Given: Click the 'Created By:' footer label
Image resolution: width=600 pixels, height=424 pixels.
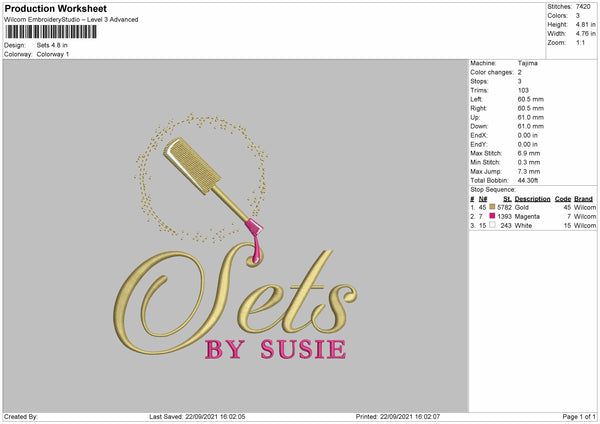Looking at the screenshot, I should 21,417.
